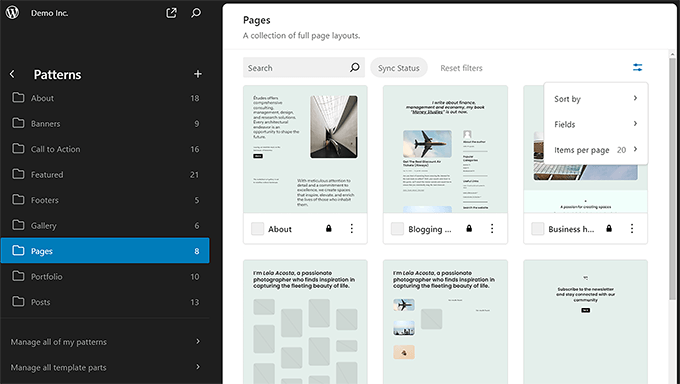Select the Business pattern checkbox
680x384 pixels.
[538, 229]
